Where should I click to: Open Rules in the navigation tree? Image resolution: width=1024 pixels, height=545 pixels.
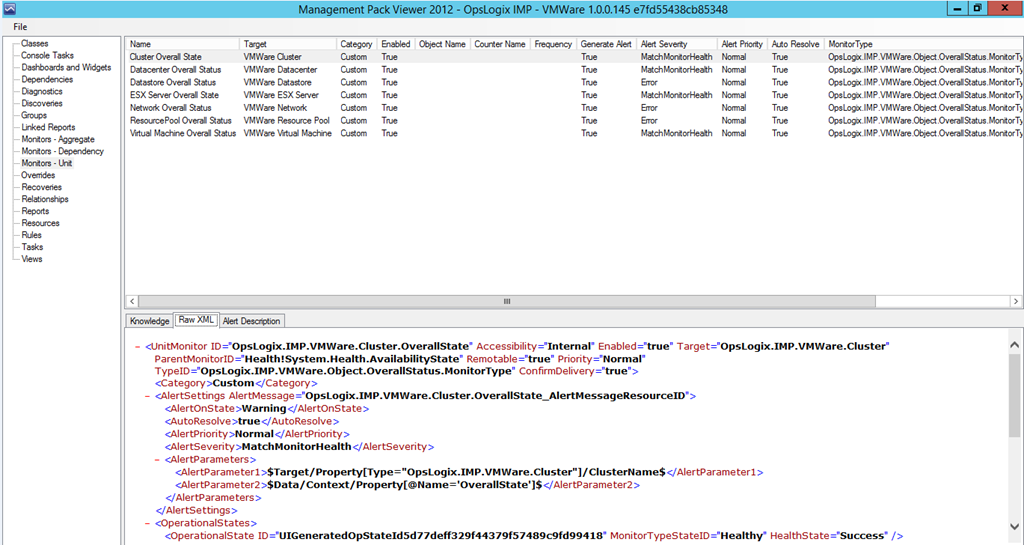click(33, 235)
